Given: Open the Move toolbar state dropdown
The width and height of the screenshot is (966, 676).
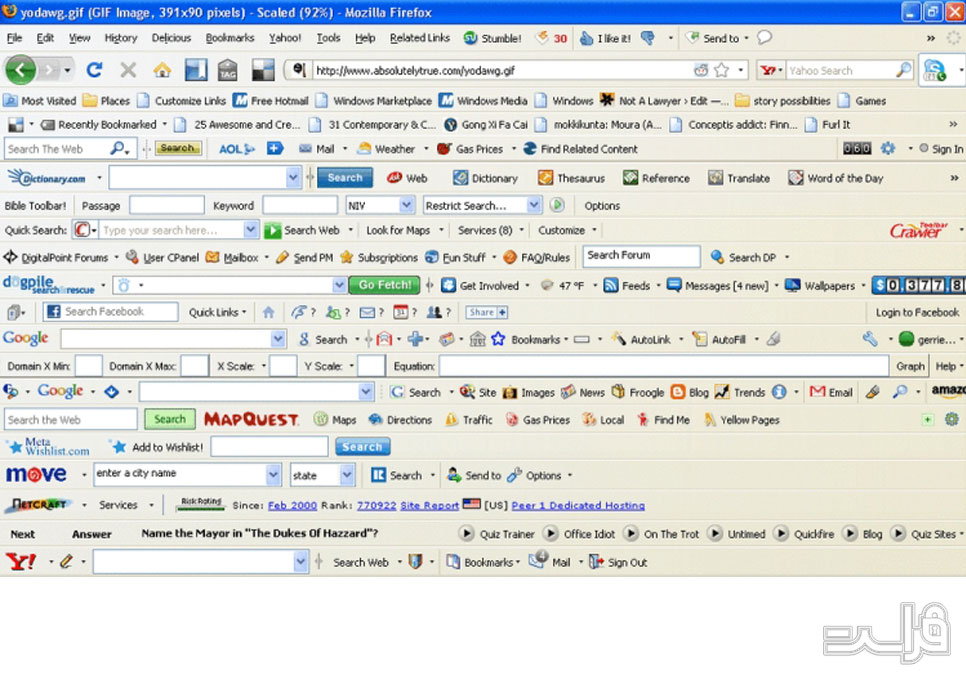Looking at the screenshot, I should [347, 475].
